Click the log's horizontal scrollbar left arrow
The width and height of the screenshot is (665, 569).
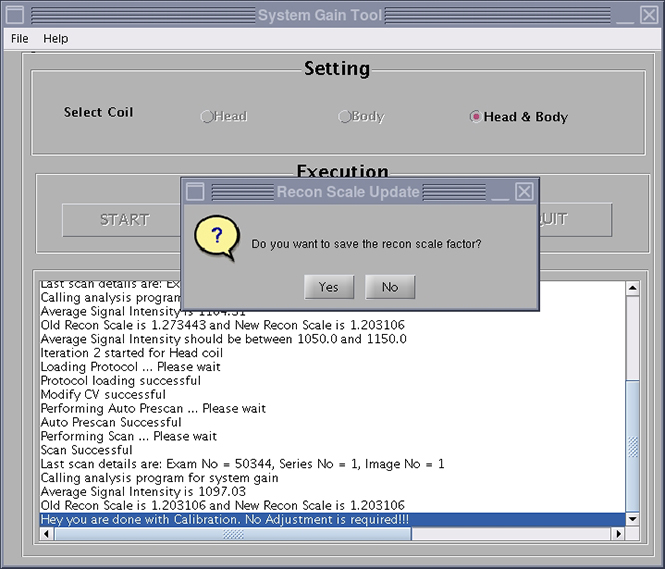[x=46, y=534]
